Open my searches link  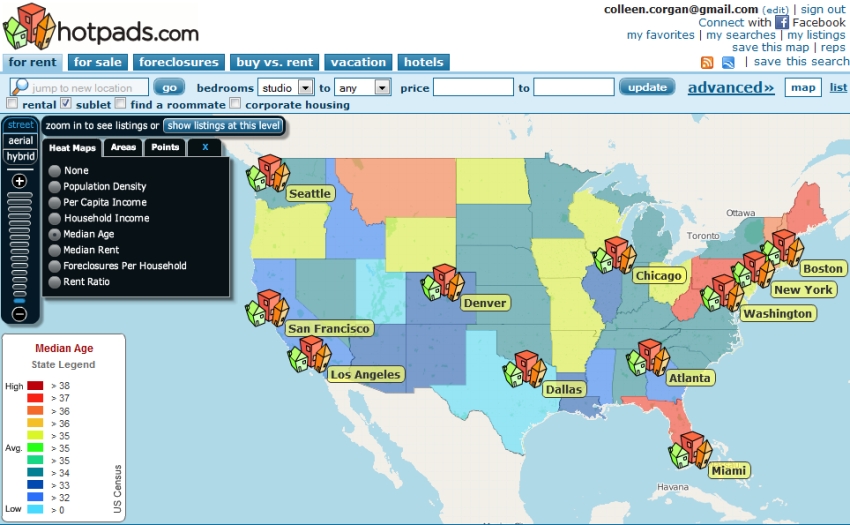(740, 35)
